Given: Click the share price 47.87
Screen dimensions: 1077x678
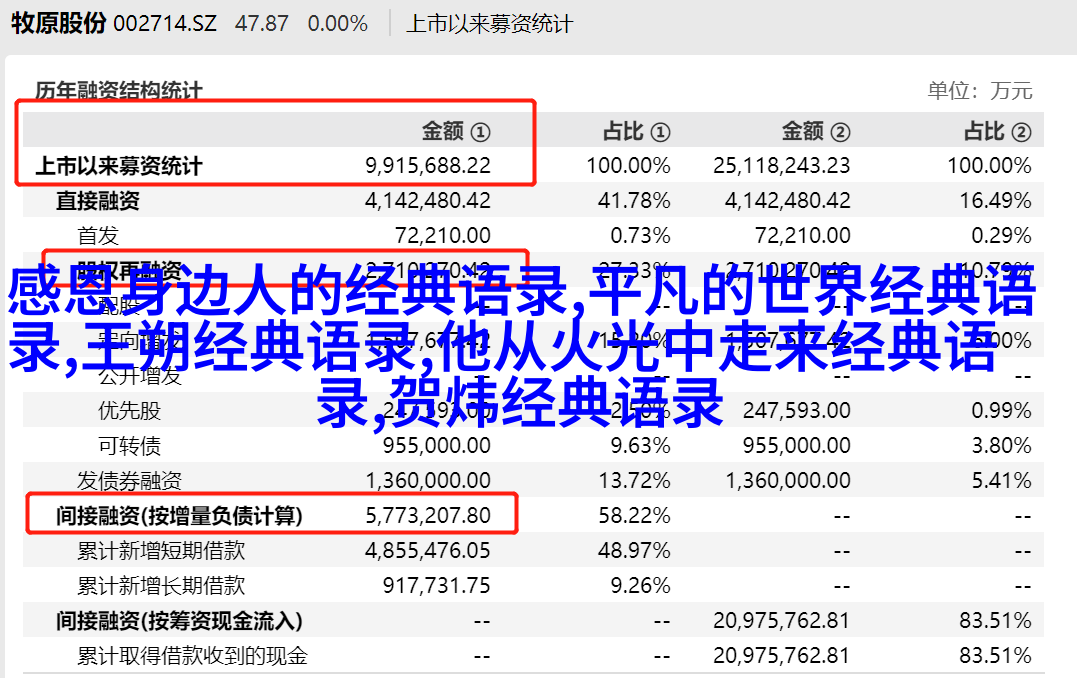Looking at the screenshot, I should (x=262, y=24).
